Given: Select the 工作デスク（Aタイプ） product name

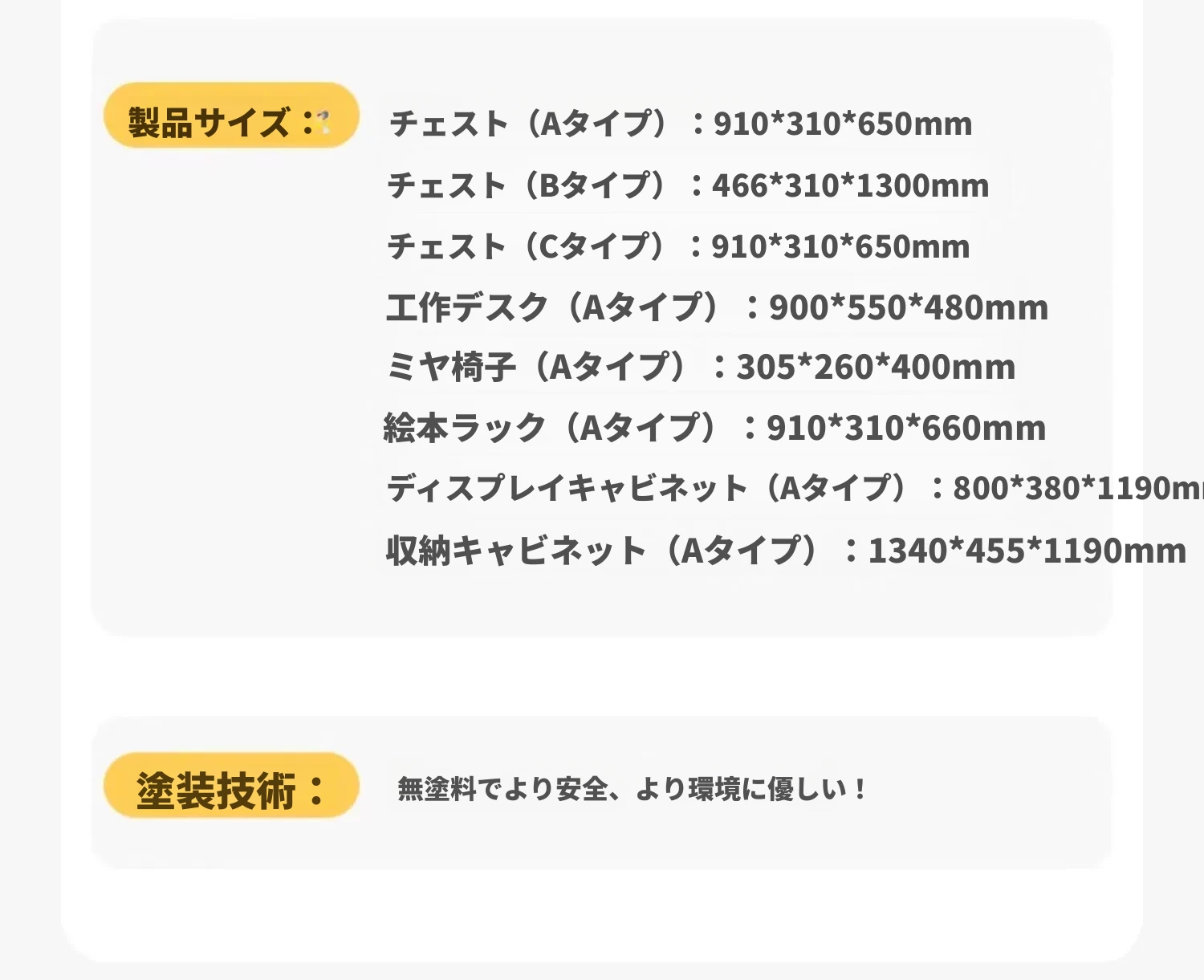Looking at the screenshot, I should (555, 308).
